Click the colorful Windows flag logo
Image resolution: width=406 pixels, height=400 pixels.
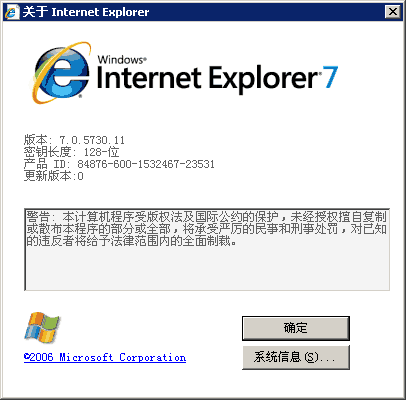(42, 327)
